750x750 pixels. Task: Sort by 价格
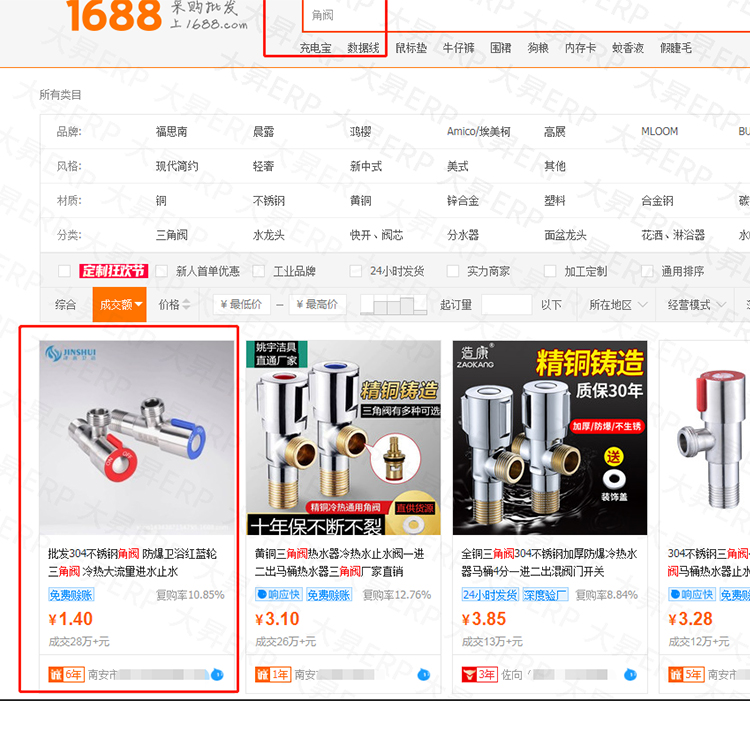coord(174,305)
